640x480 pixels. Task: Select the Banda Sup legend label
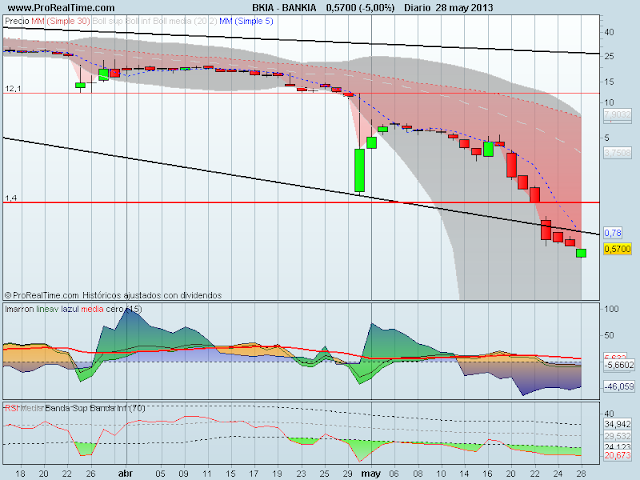coord(66,408)
